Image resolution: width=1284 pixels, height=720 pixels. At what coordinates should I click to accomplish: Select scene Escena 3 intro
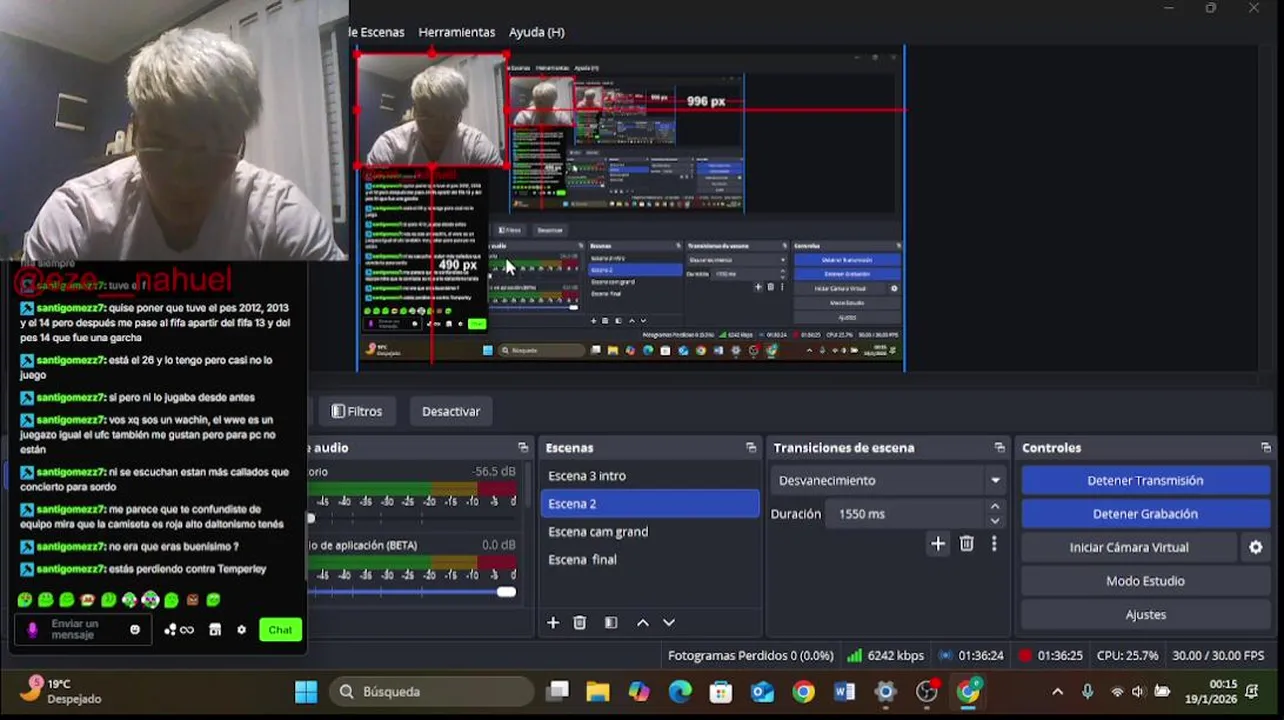(x=650, y=476)
